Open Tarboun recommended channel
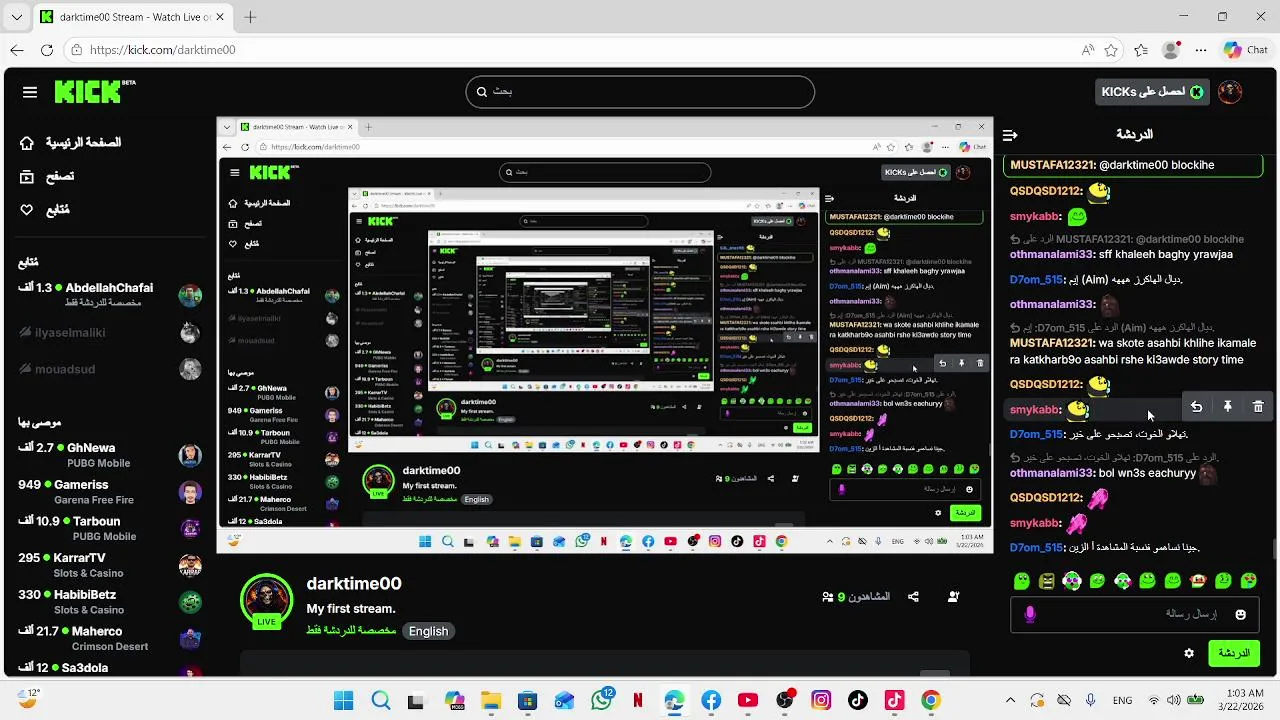Image resolution: width=1280 pixels, height=720 pixels. pyautogui.click(x=110, y=528)
